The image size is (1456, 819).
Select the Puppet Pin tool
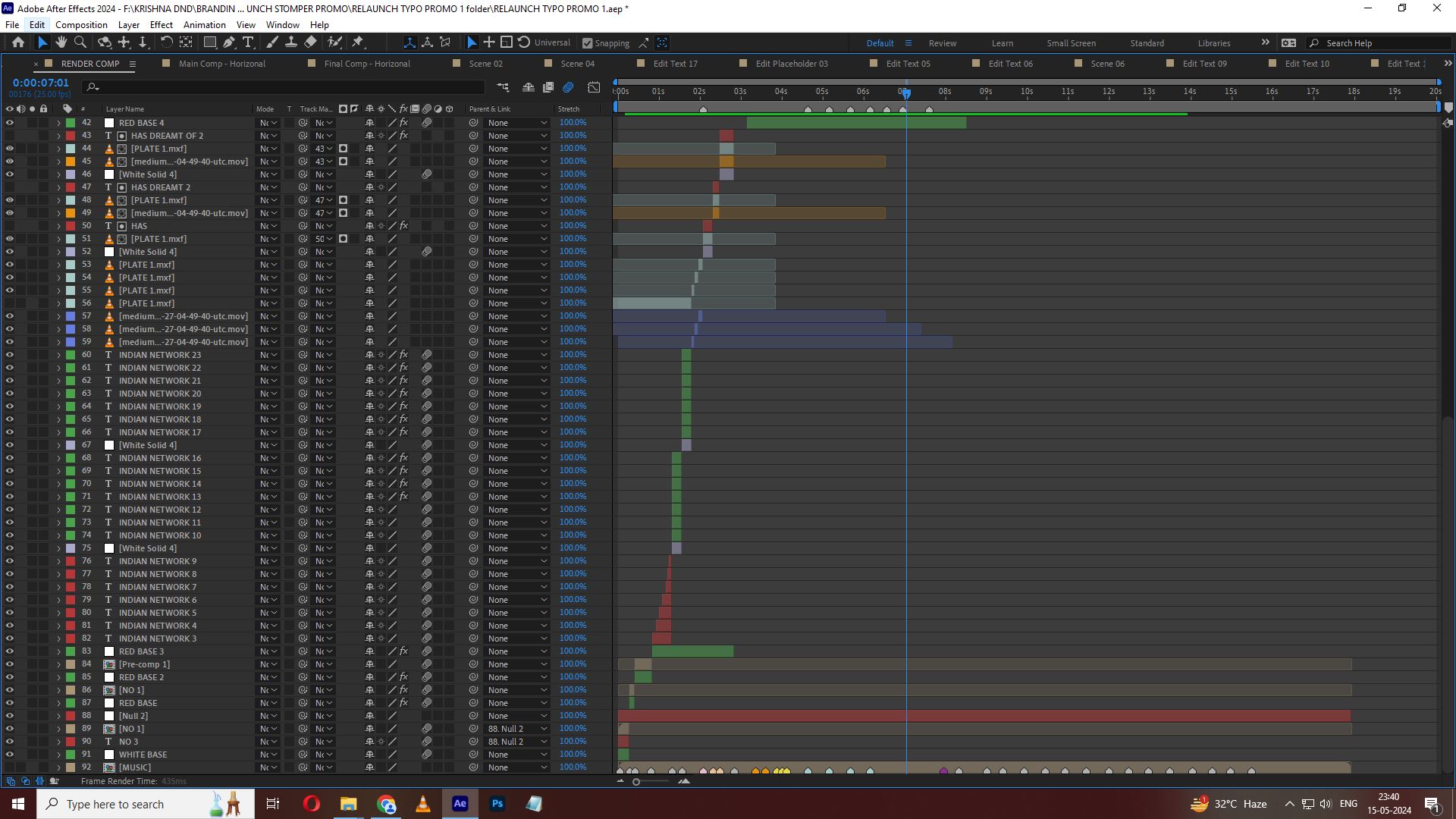tap(359, 42)
